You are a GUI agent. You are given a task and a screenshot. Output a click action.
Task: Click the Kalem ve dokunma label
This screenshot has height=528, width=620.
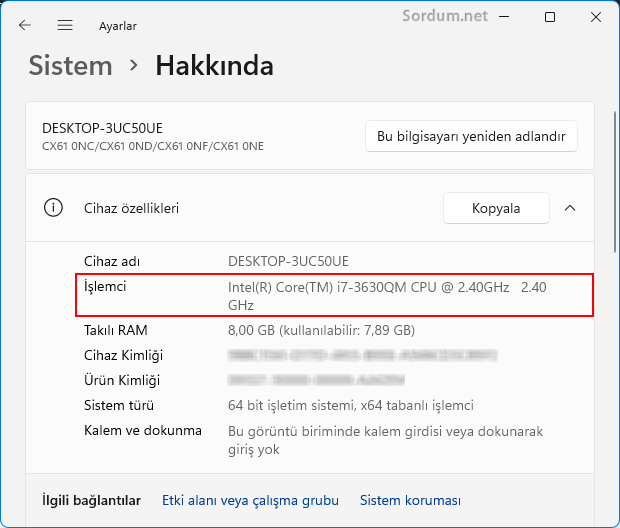point(143,430)
